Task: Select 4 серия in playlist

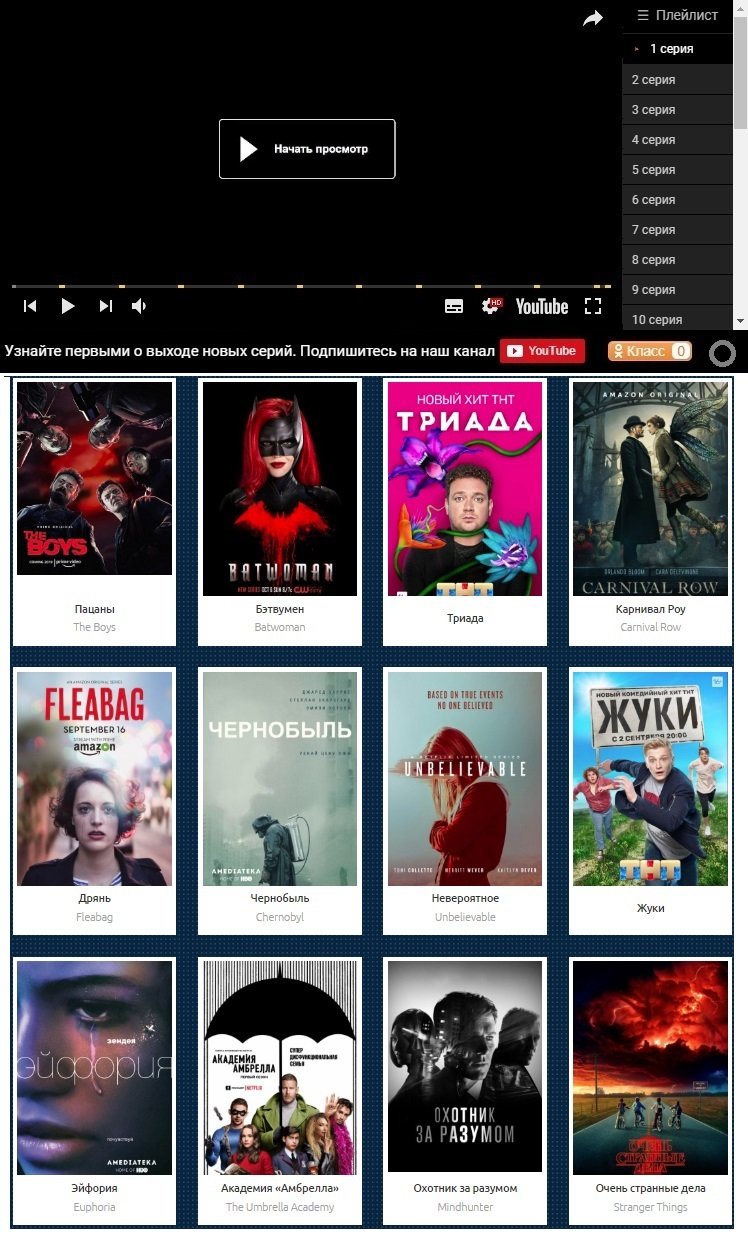Action: [677, 140]
